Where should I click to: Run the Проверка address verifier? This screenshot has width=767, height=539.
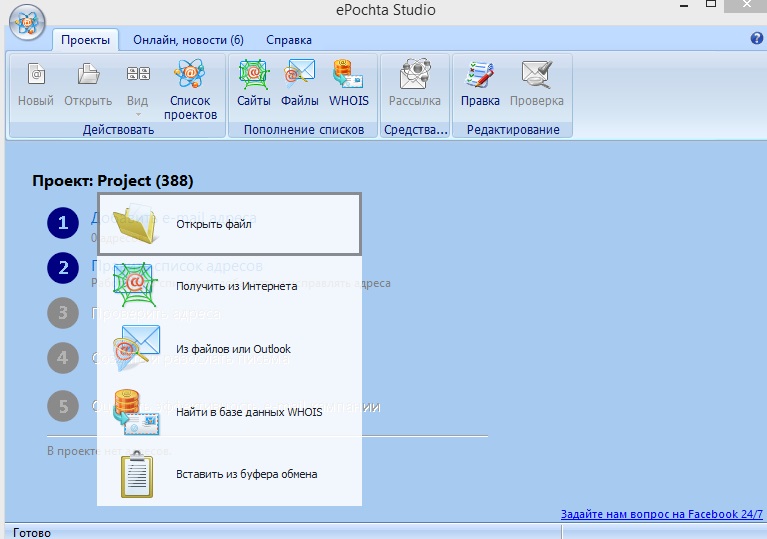pos(537,84)
